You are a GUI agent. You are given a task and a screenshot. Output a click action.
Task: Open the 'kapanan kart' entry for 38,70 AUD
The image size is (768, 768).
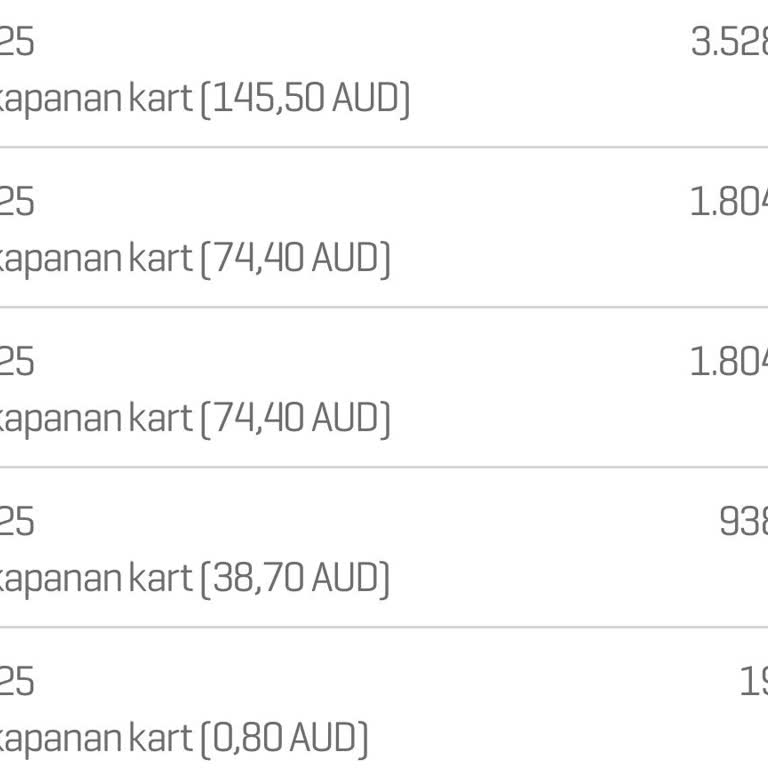96,579
